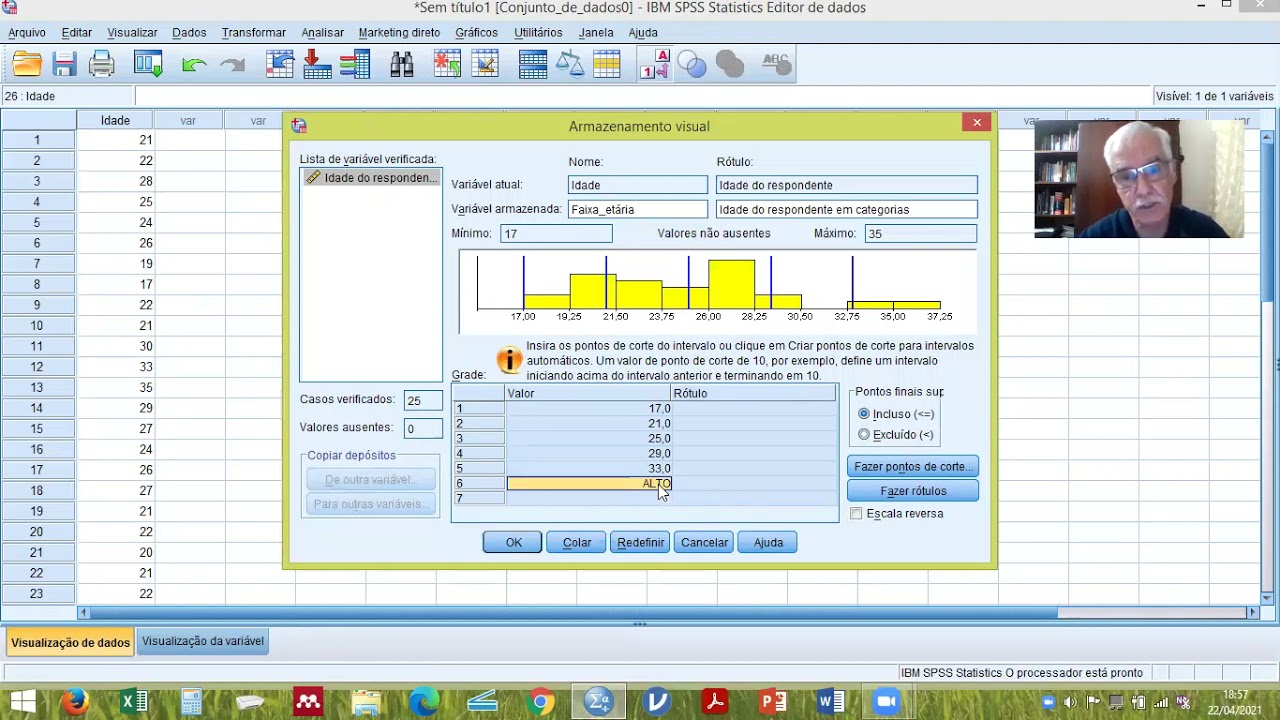This screenshot has width=1280, height=720.
Task: Click the volume icon in system tray
Action: [1072, 702]
